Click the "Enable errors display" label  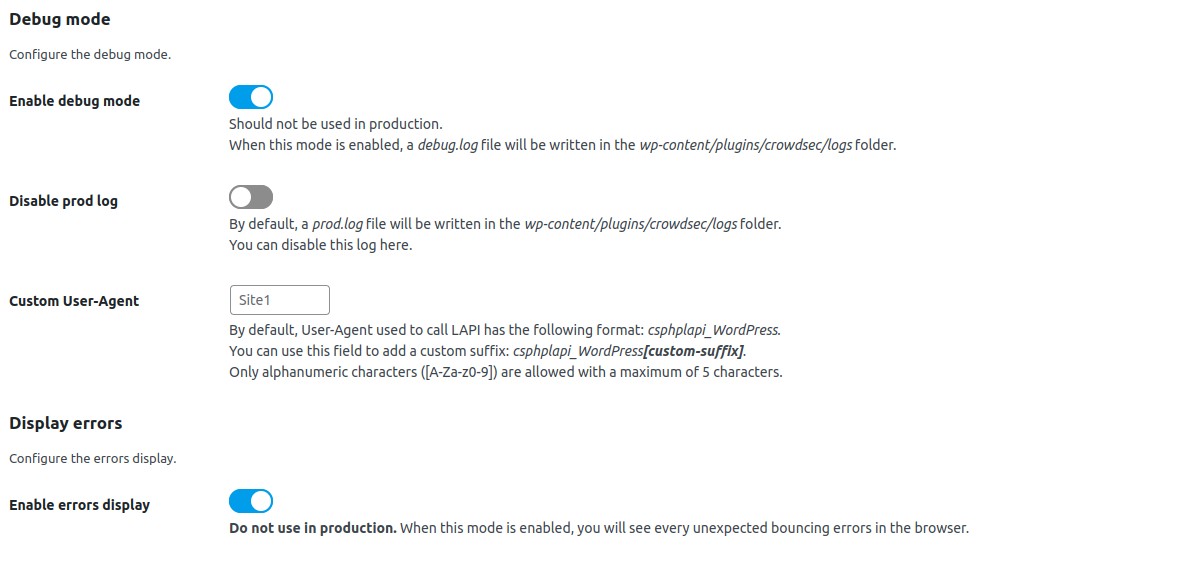click(79, 505)
